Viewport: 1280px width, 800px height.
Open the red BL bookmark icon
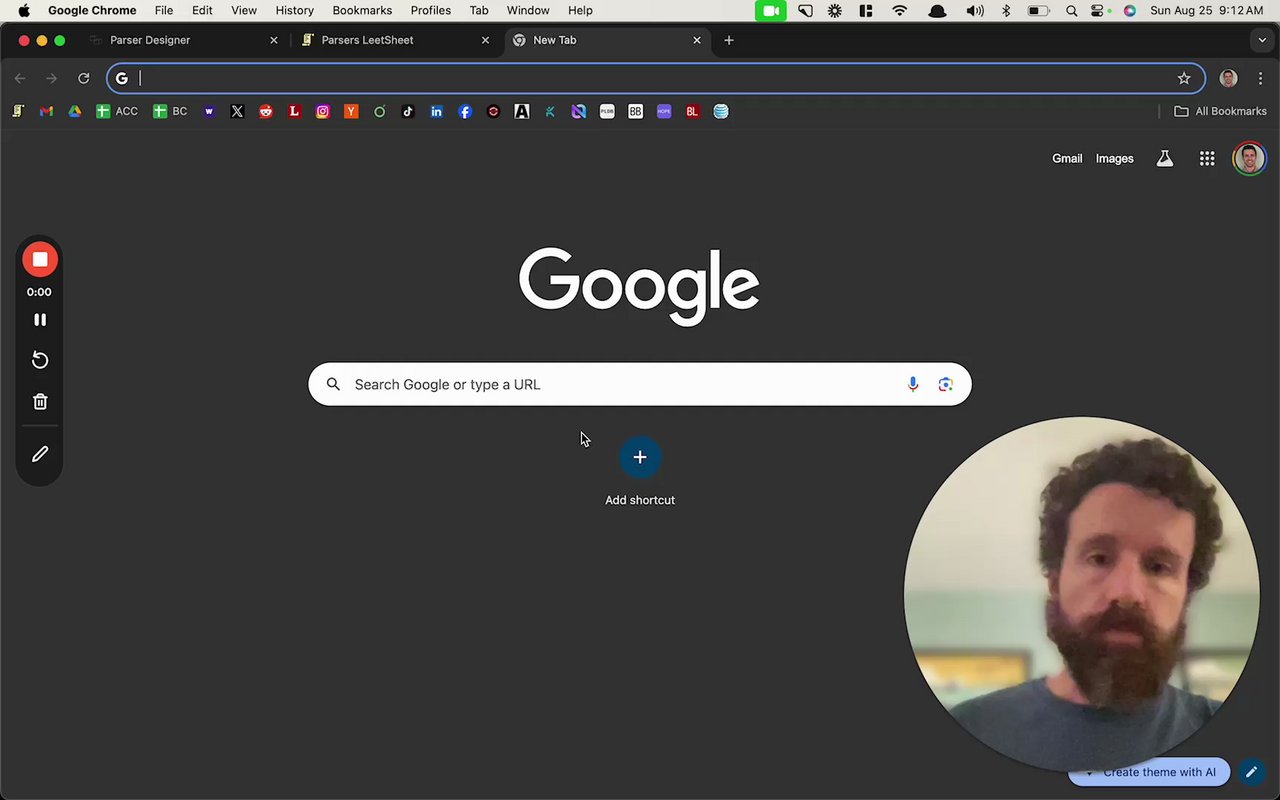[692, 112]
